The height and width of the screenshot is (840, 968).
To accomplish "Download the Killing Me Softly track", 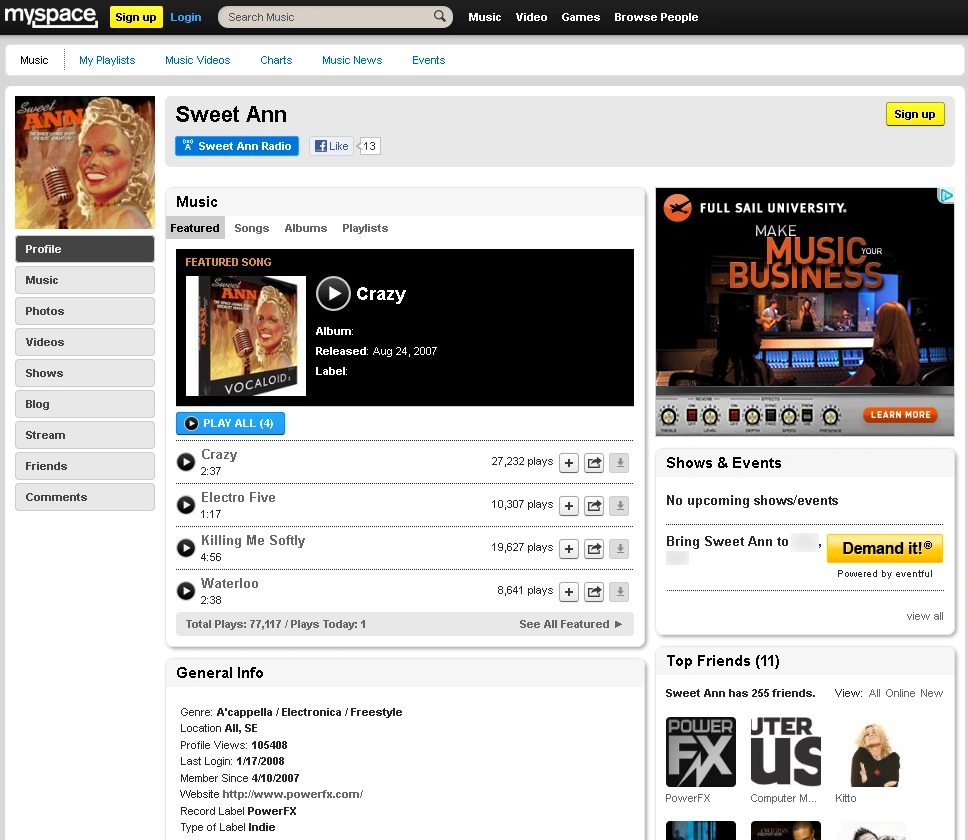I will point(619,549).
